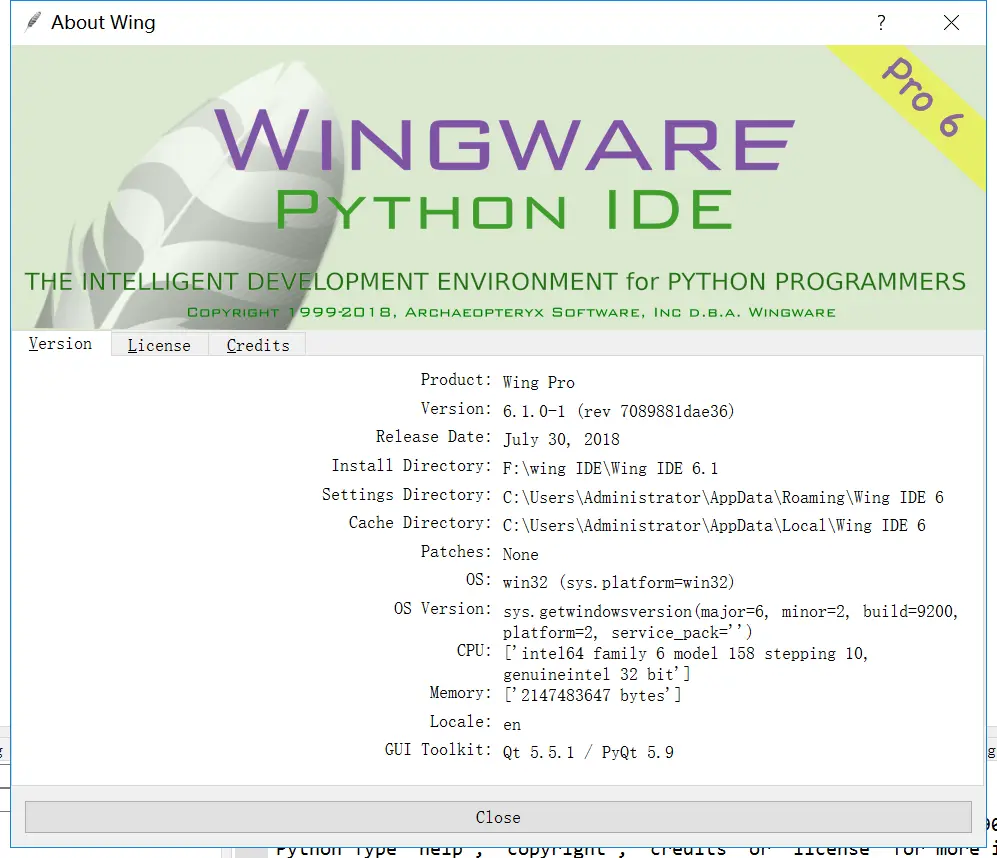Click the Install Directory label
Screen dimensions: 997x858
[x=411, y=466]
